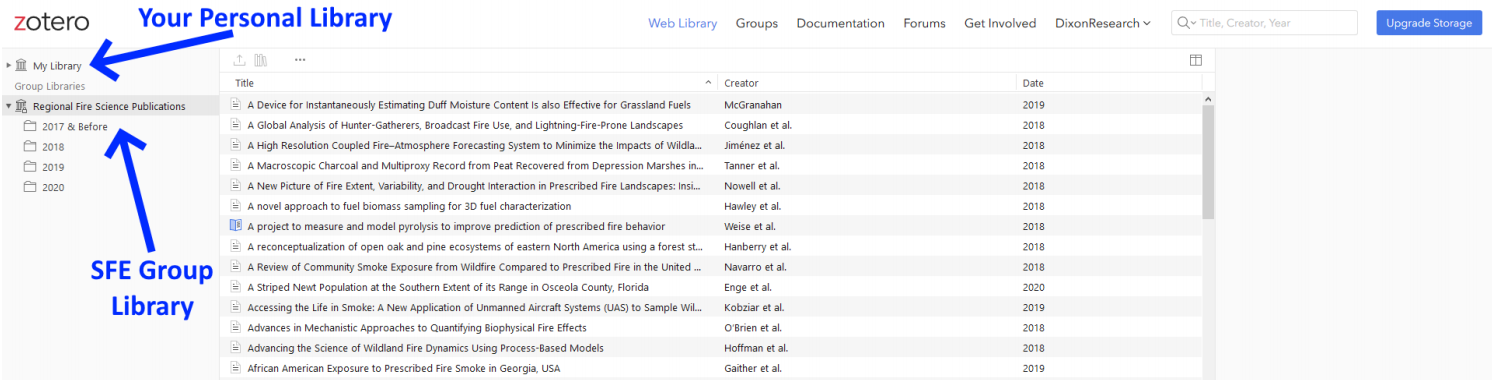Click document icon beside 'A reconceptualization of open oak'

[236, 246]
